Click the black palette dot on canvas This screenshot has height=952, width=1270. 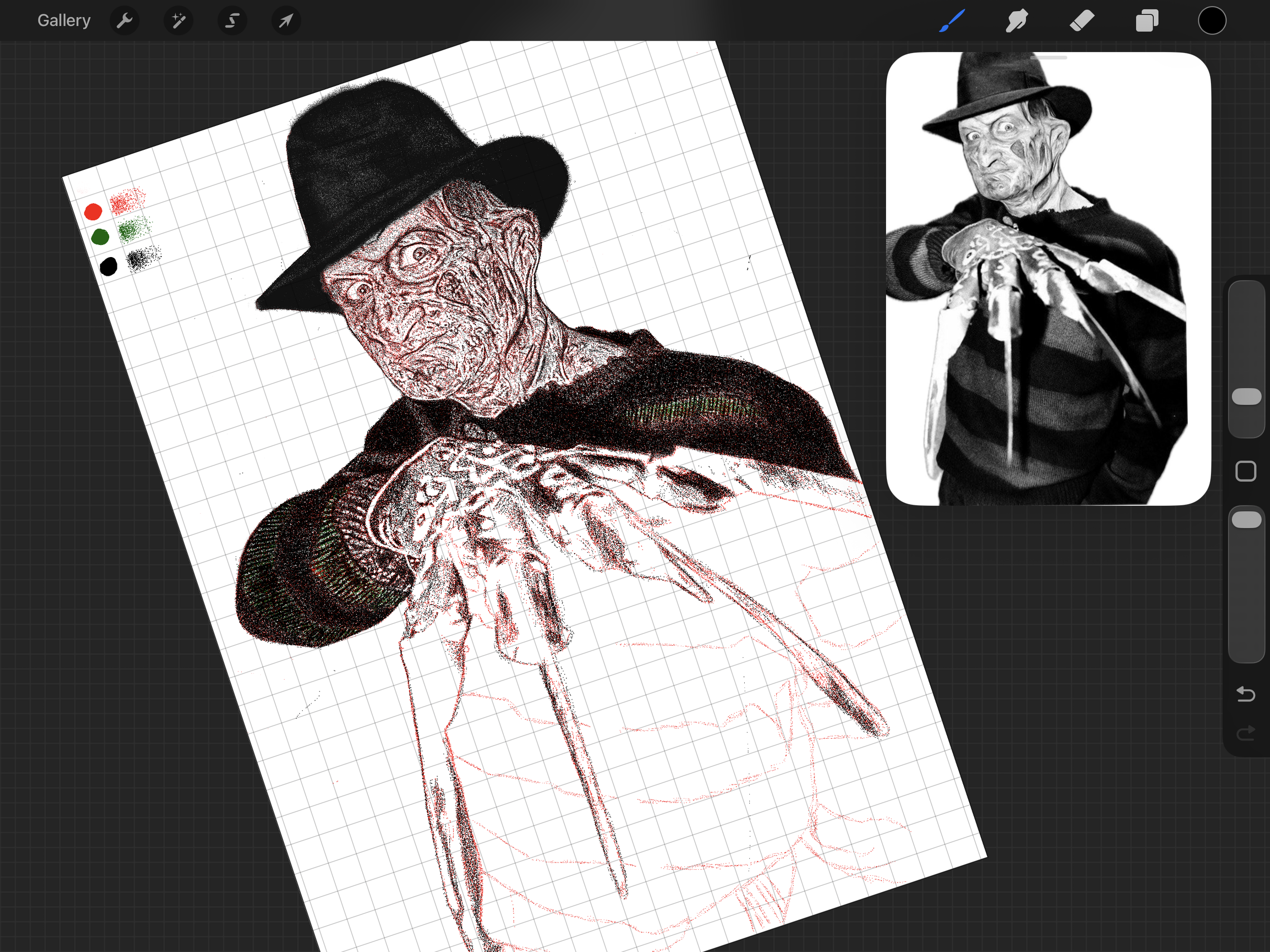click(x=108, y=266)
